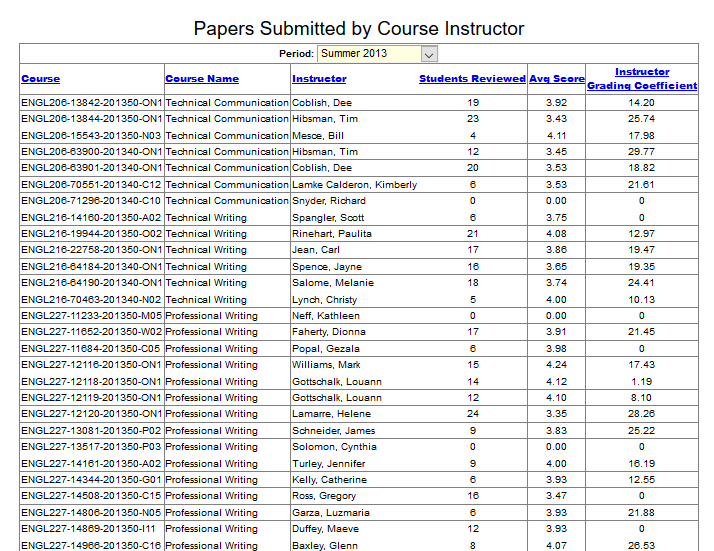
Task: Click instructor name Lamke Calderon, Kimberly
Action: click(354, 185)
